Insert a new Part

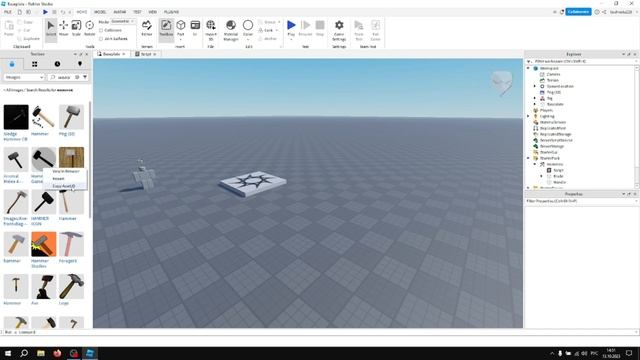[180, 29]
